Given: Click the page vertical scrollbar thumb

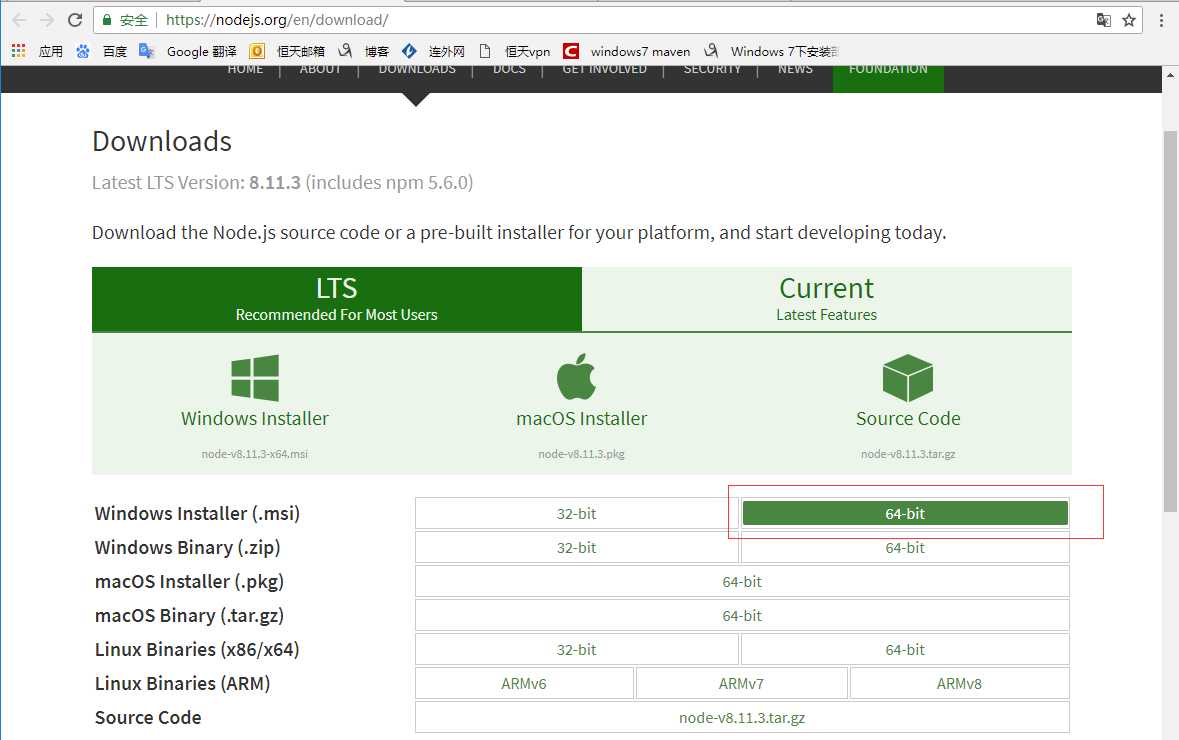Looking at the screenshot, I should [x=1170, y=321].
